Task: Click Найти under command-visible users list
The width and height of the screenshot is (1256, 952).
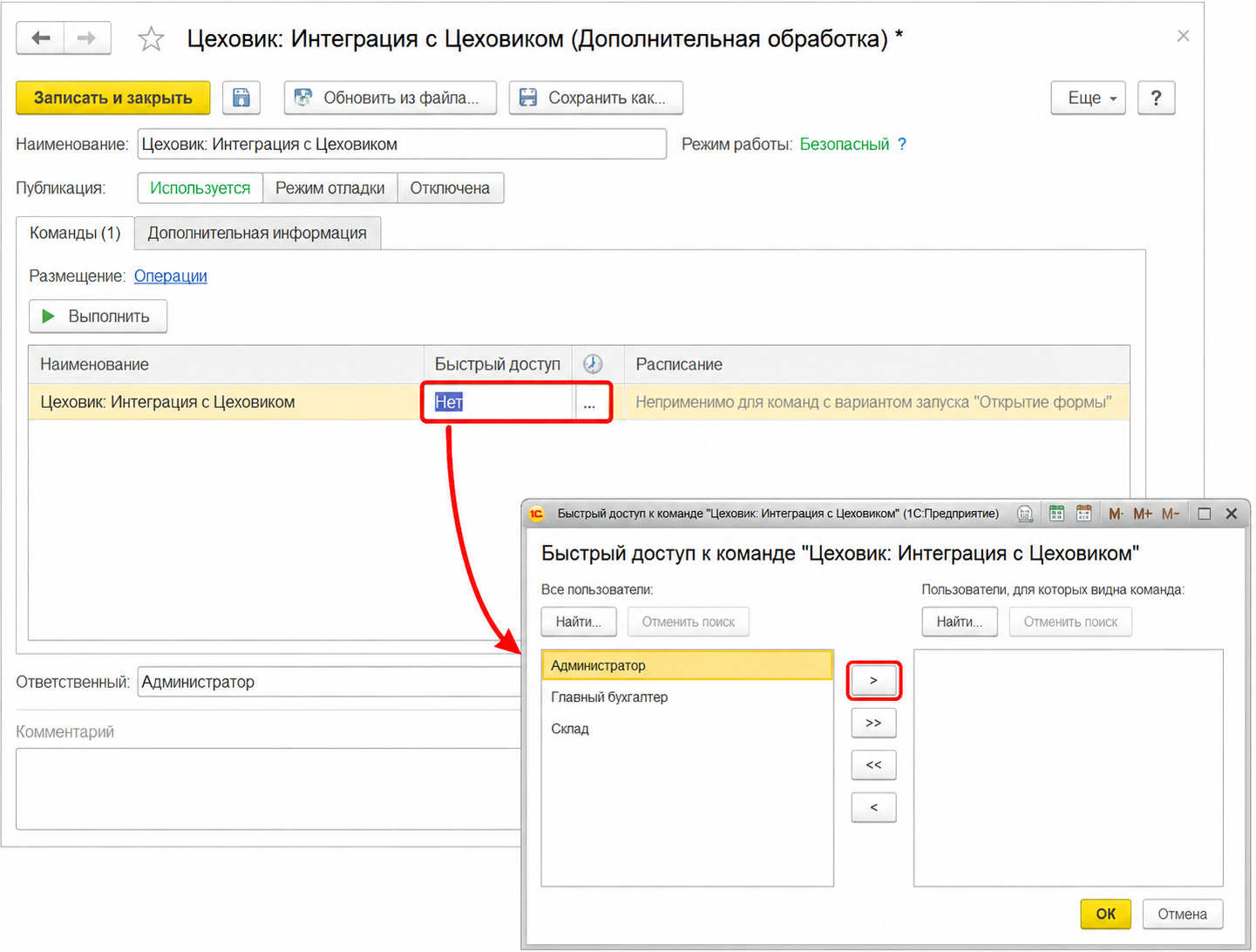Action: [x=960, y=622]
